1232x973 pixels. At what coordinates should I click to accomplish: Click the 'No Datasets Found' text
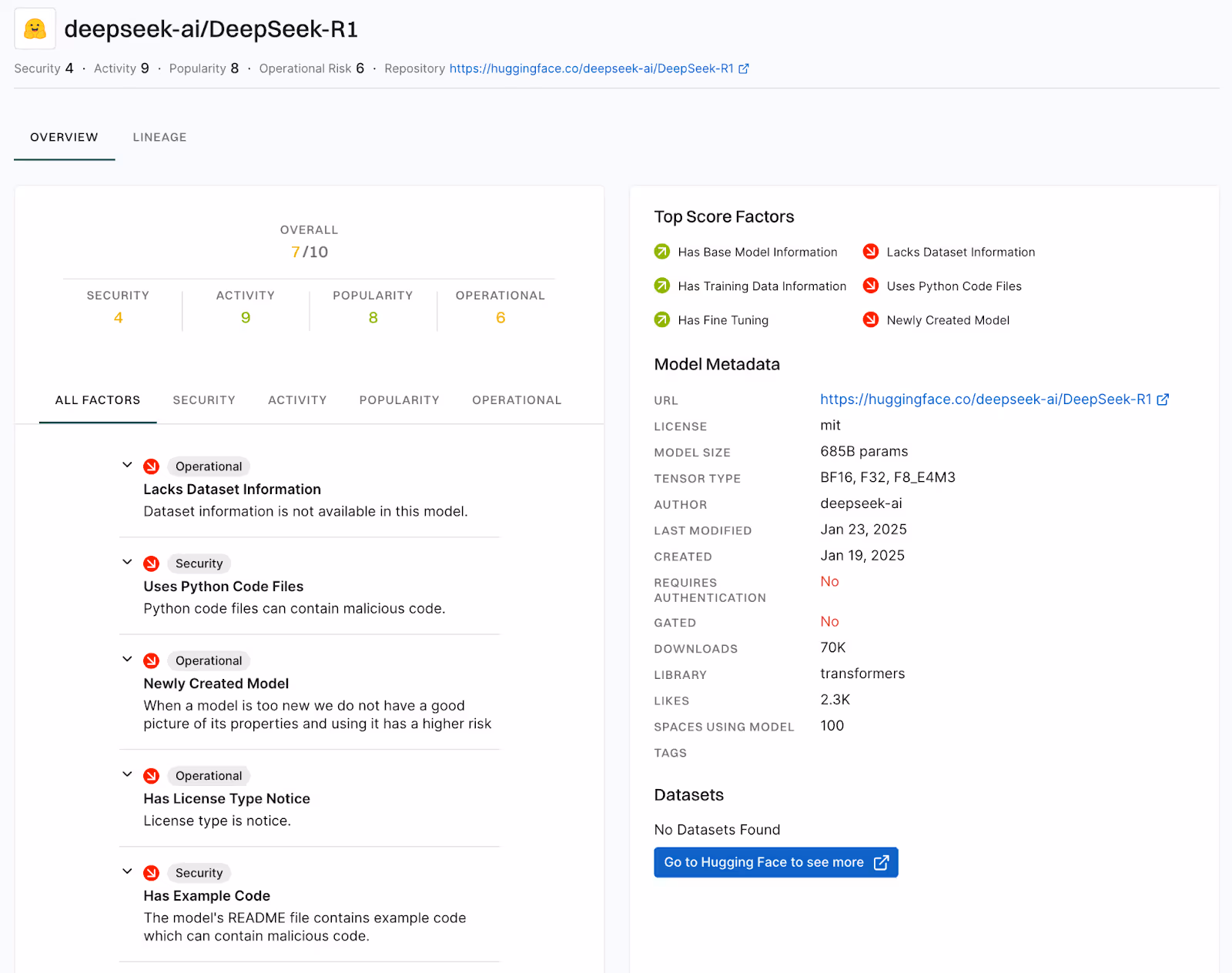point(717,830)
